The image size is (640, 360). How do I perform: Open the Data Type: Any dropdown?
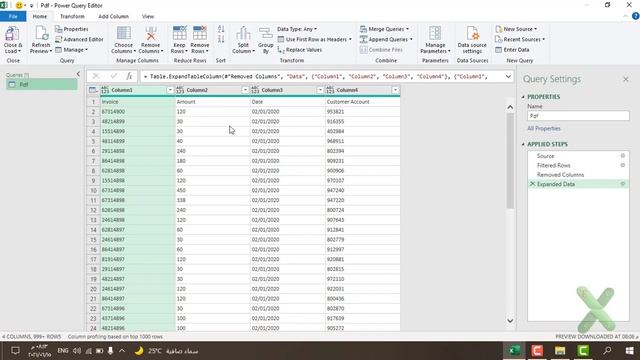pos(297,29)
